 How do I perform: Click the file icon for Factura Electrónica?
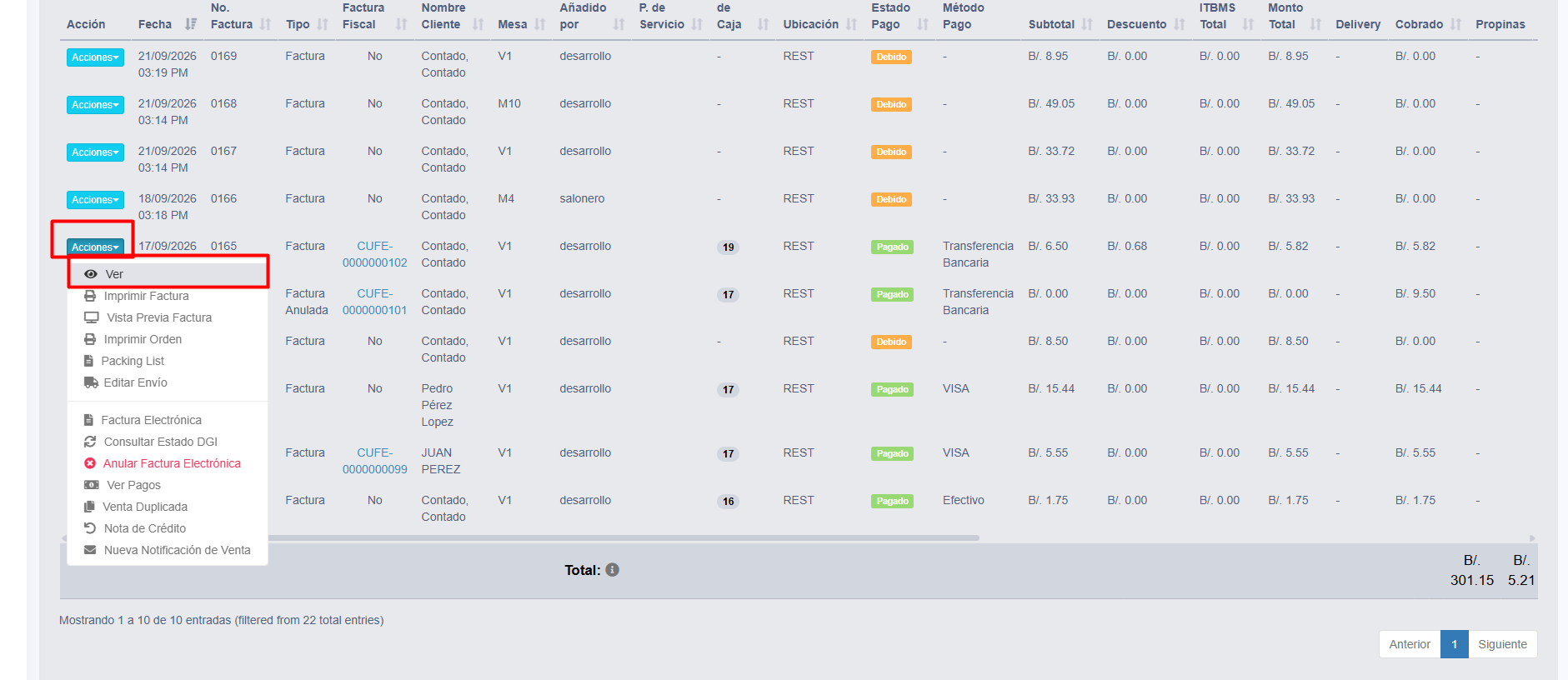(88, 420)
